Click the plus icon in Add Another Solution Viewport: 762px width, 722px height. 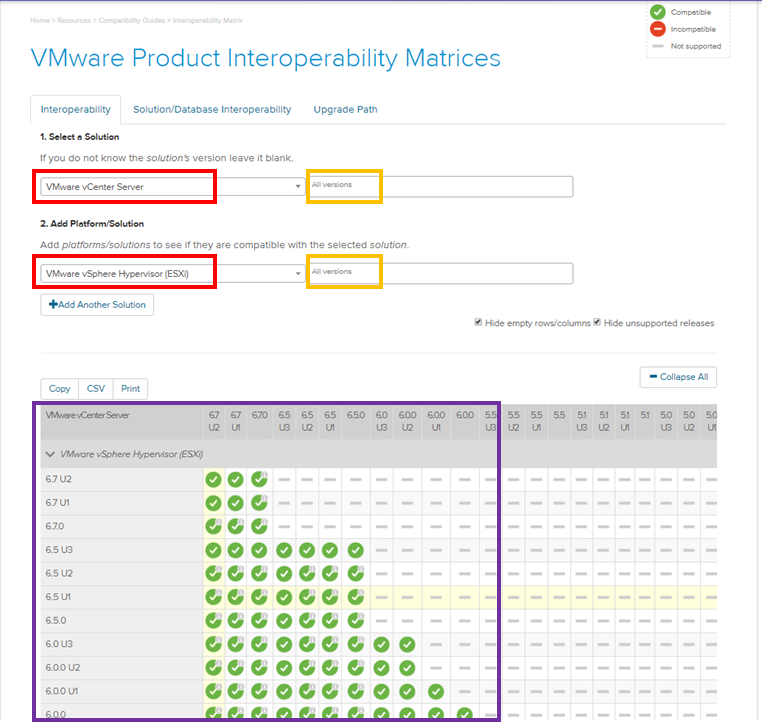tap(53, 305)
